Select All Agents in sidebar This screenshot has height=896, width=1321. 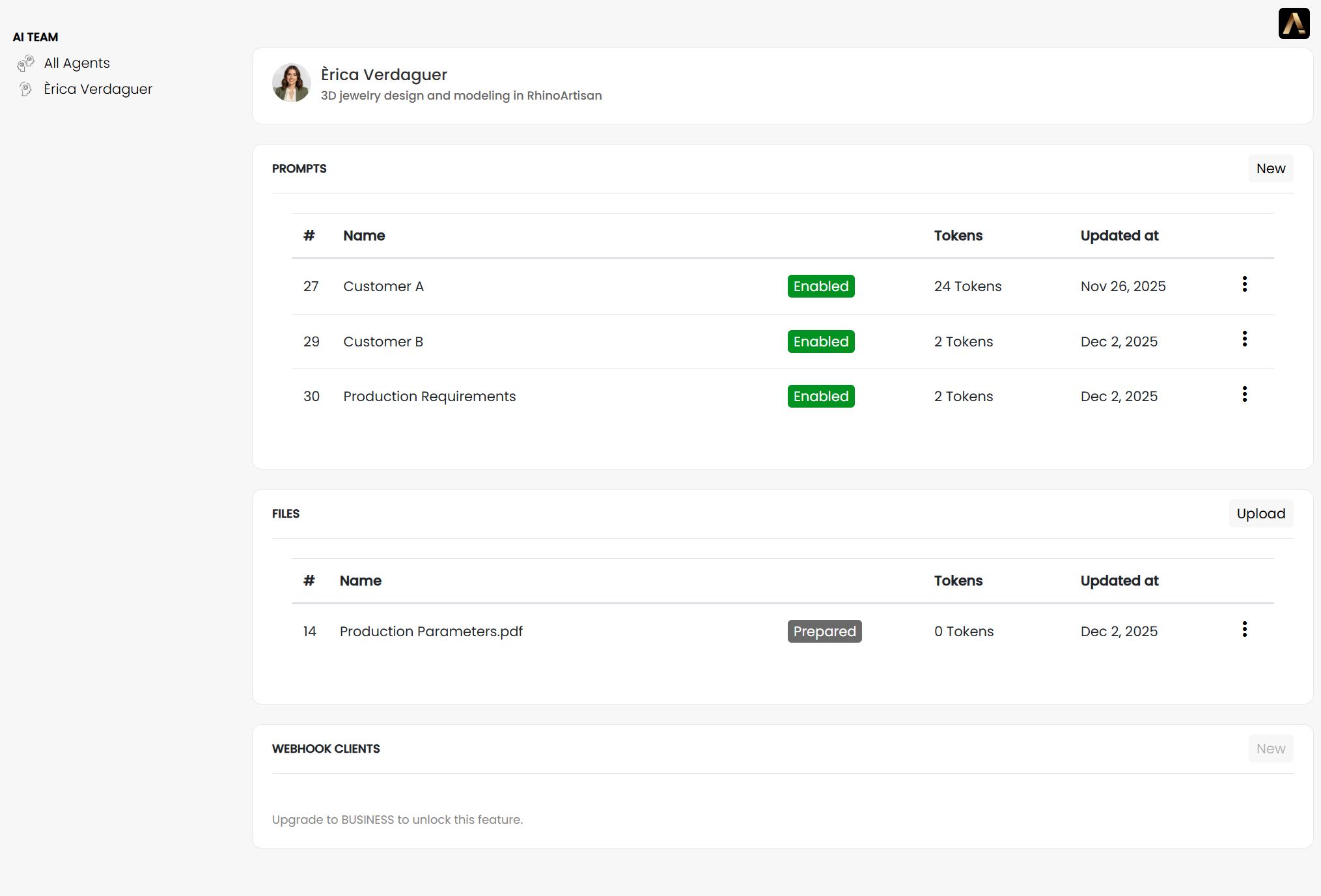(x=77, y=63)
